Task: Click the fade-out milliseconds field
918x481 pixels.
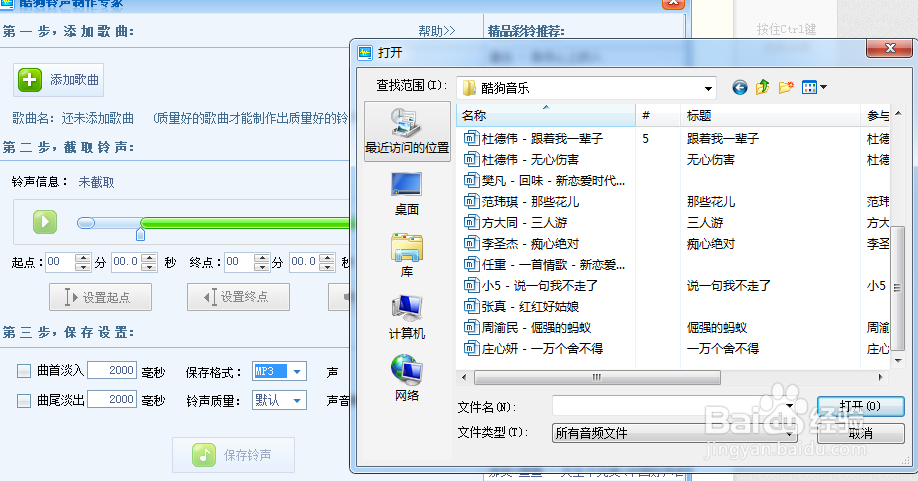Action: coord(112,399)
